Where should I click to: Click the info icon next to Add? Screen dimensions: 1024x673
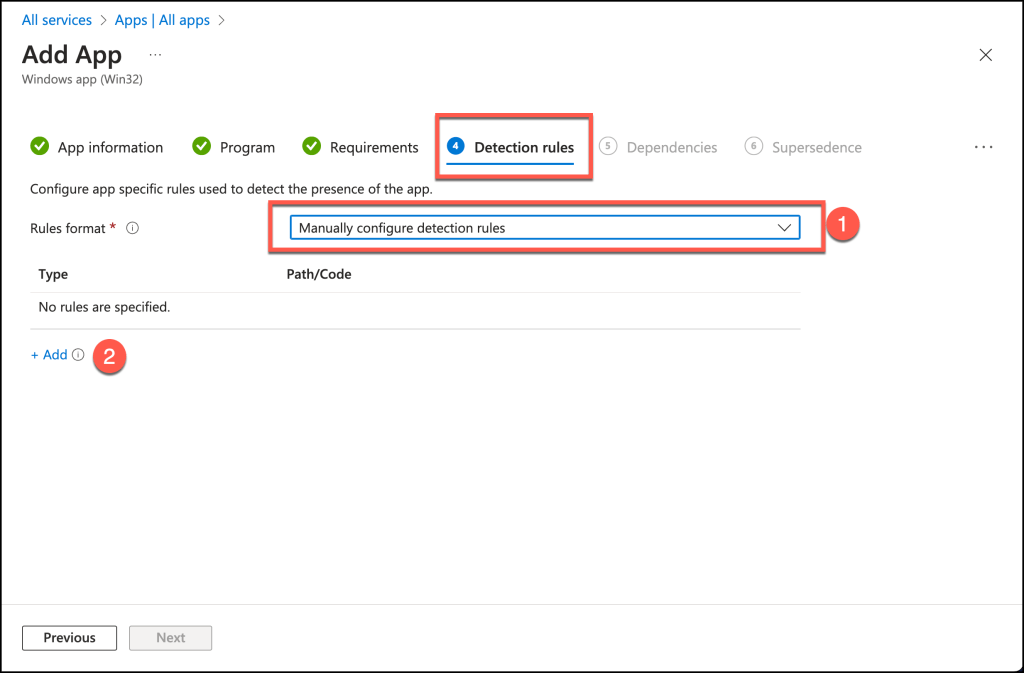(78, 355)
